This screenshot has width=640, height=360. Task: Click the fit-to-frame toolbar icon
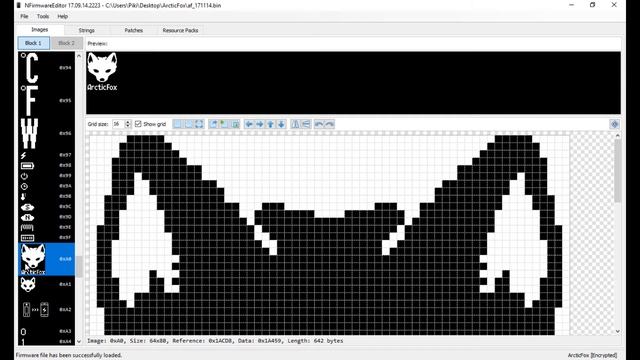(199, 124)
